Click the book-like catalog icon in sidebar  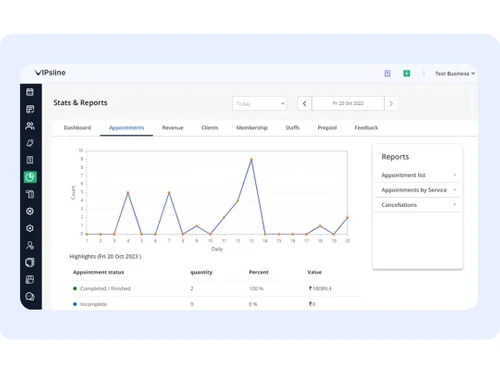click(x=30, y=262)
